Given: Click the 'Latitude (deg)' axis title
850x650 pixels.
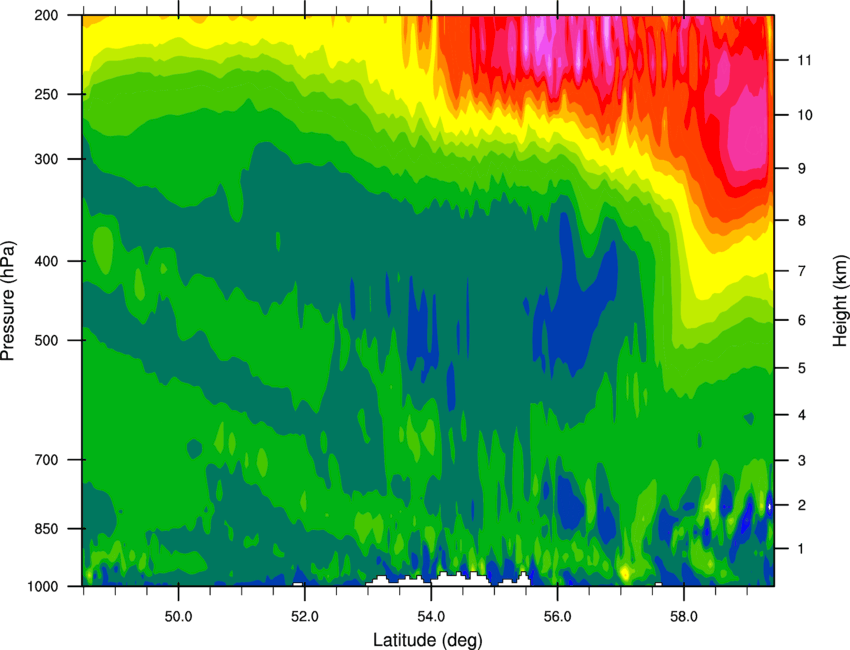Looking at the screenshot, I should 427,640.
